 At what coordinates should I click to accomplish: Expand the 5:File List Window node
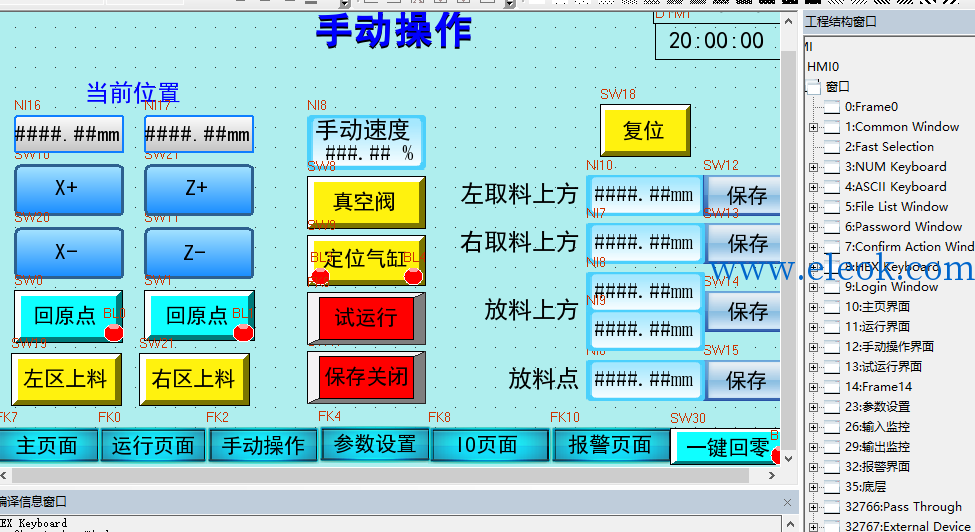click(813, 207)
